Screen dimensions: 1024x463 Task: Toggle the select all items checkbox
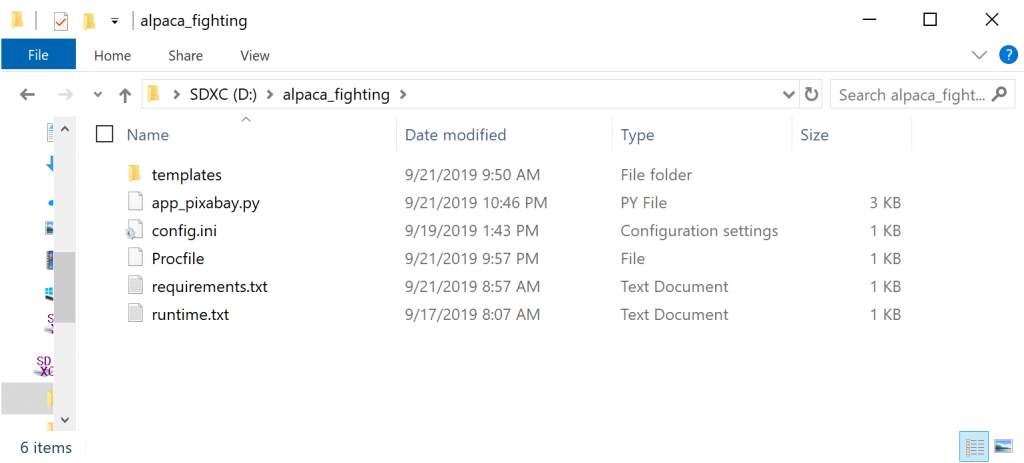click(x=105, y=135)
